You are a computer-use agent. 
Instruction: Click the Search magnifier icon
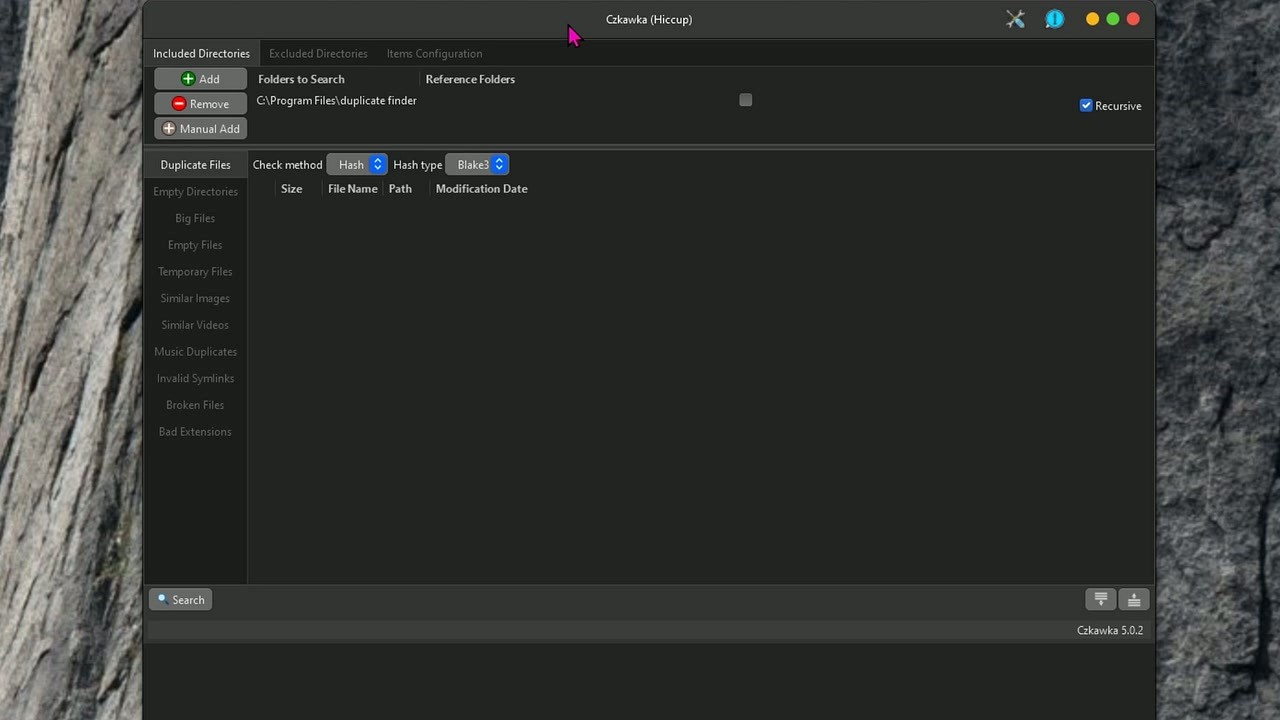(x=162, y=599)
